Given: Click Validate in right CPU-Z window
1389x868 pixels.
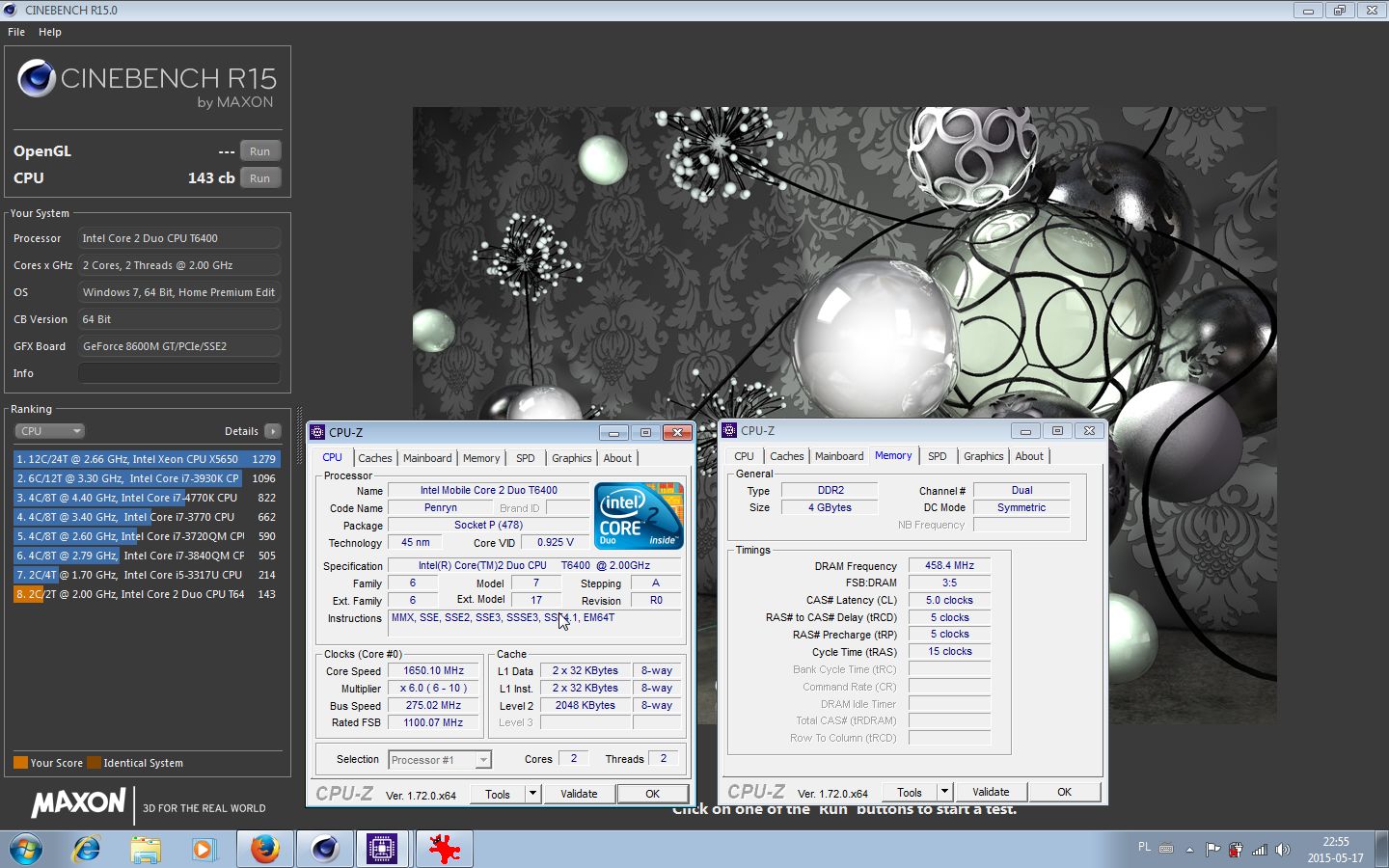Looking at the screenshot, I should tap(991, 792).
